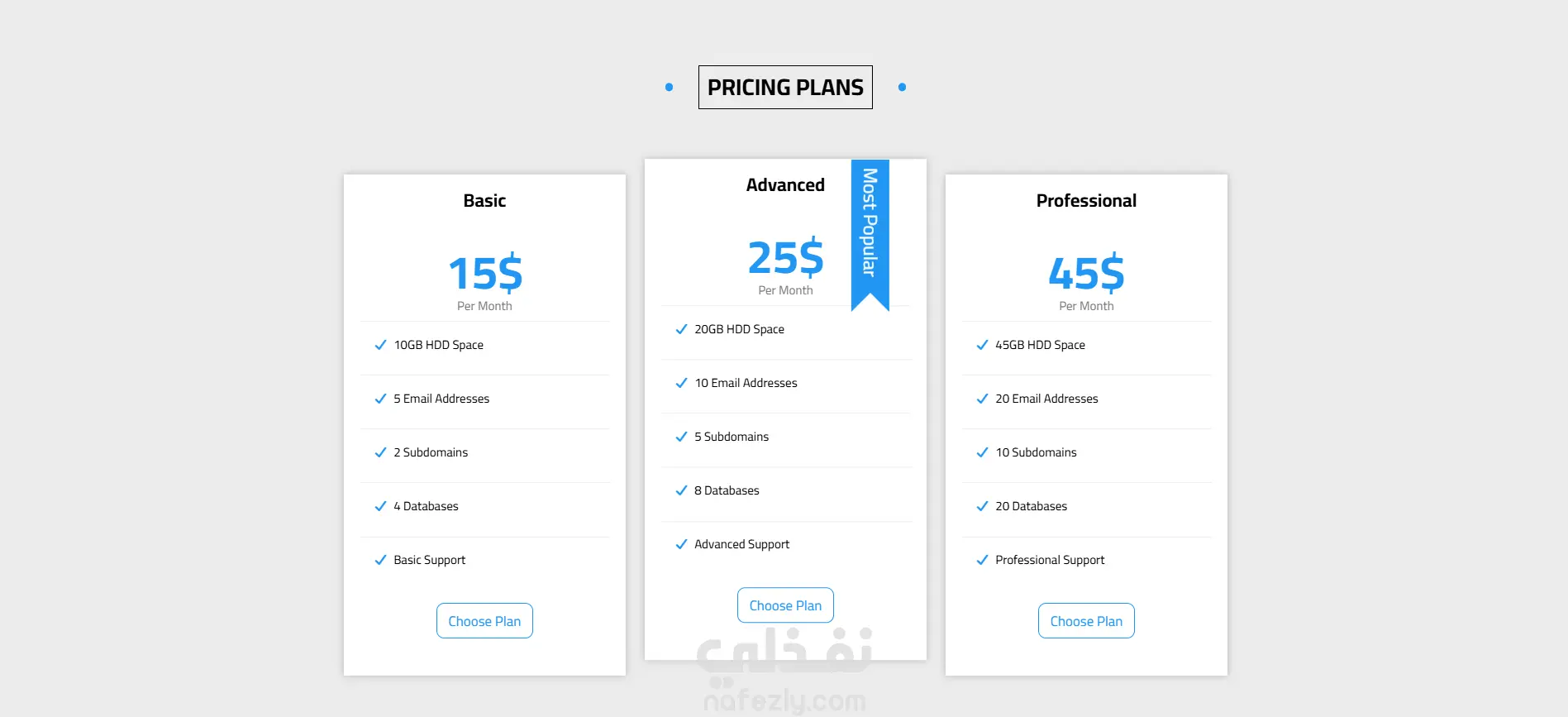Click the checkmark beside Advanced Support
1568x717 pixels.
(x=681, y=544)
